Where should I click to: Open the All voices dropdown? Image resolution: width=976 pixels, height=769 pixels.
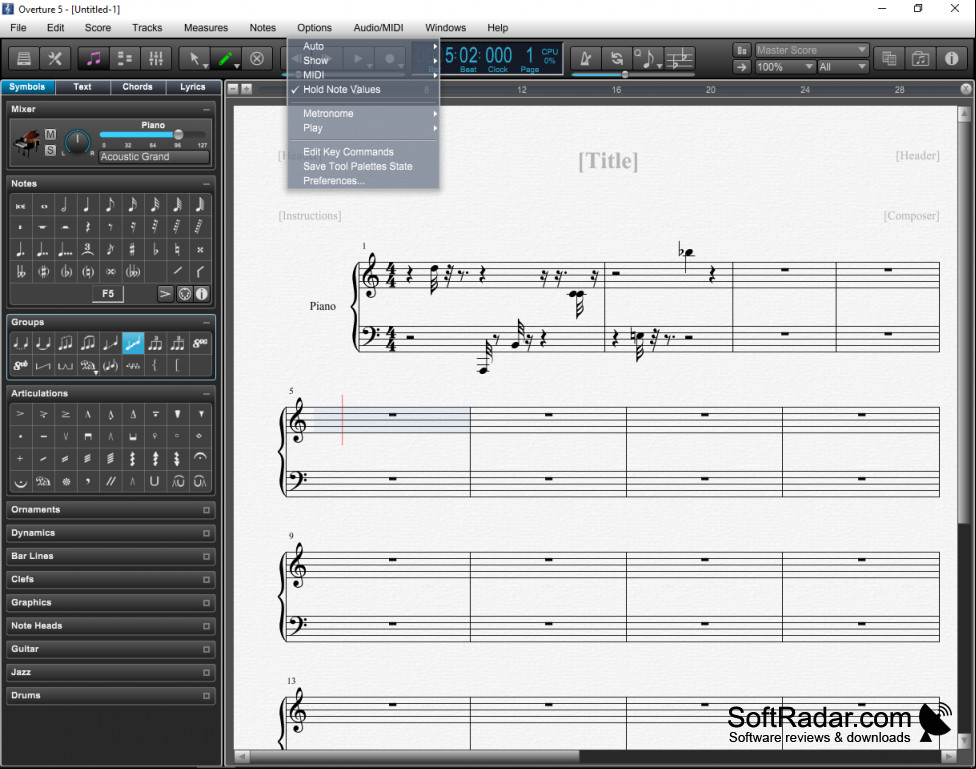coord(843,67)
